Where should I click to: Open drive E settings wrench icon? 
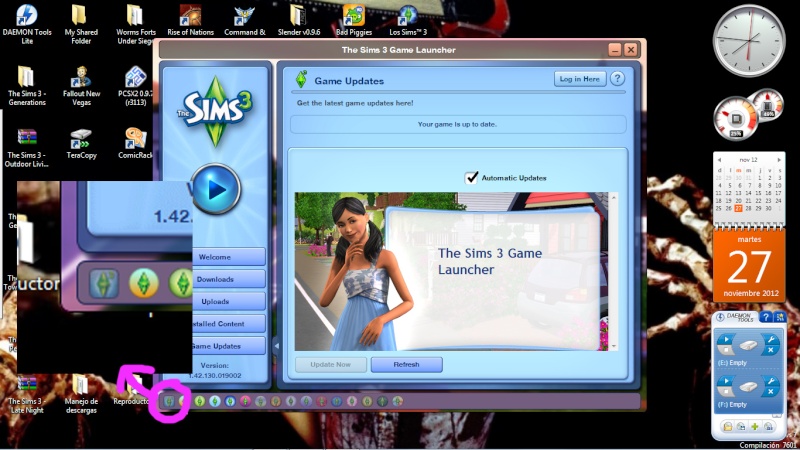pyautogui.click(x=770, y=340)
